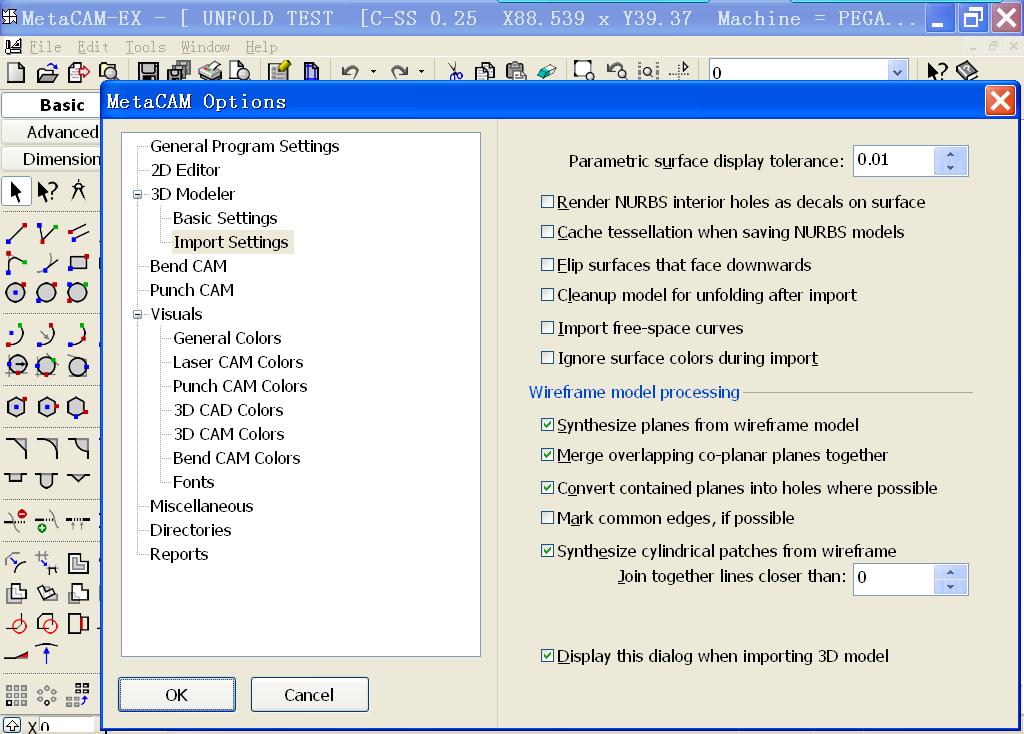Screen dimensions: 1024x734
Task: Click the Save floppy disk icon
Action: pyautogui.click(x=148, y=72)
